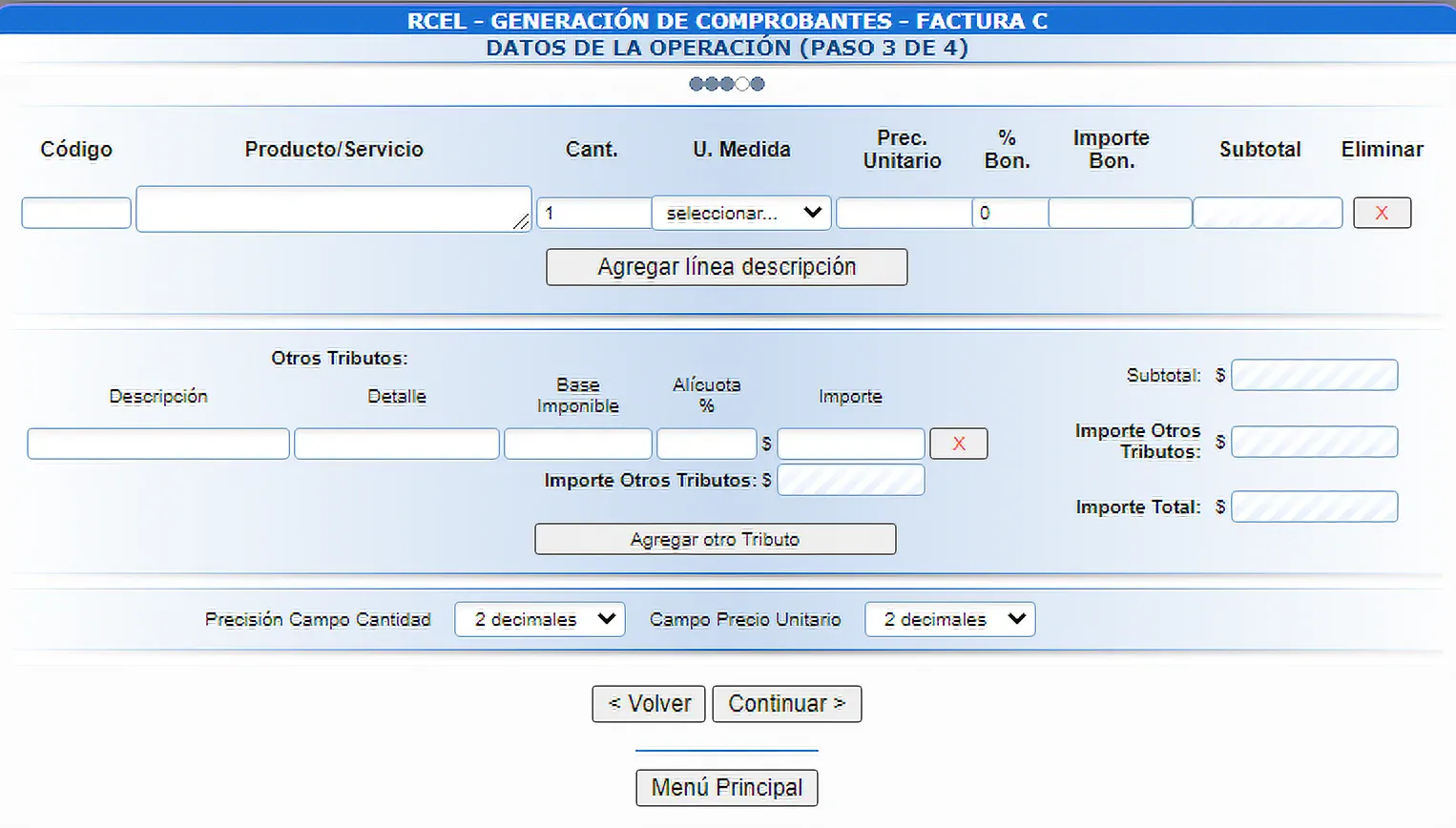The height and width of the screenshot is (828, 1456).
Task: Open Campo Precio Unitario decimals dropdown
Action: pos(949,619)
